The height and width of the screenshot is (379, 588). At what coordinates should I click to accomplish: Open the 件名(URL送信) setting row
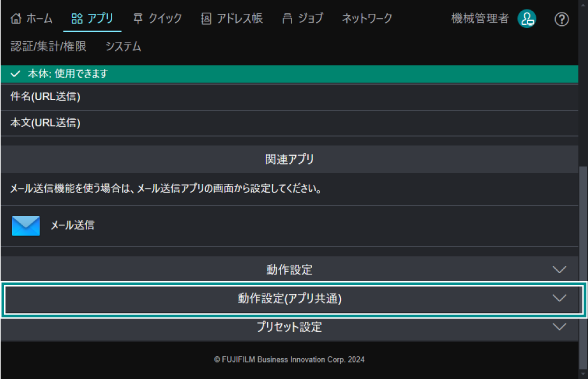(290, 97)
